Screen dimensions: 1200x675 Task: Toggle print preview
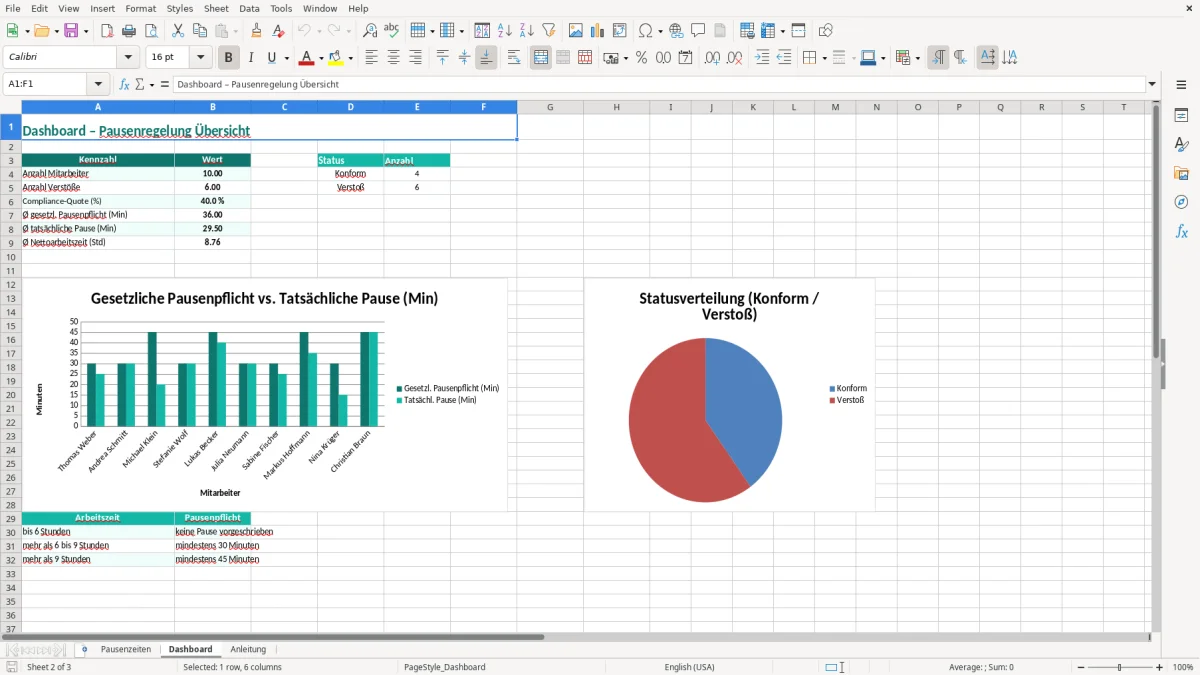(149, 31)
